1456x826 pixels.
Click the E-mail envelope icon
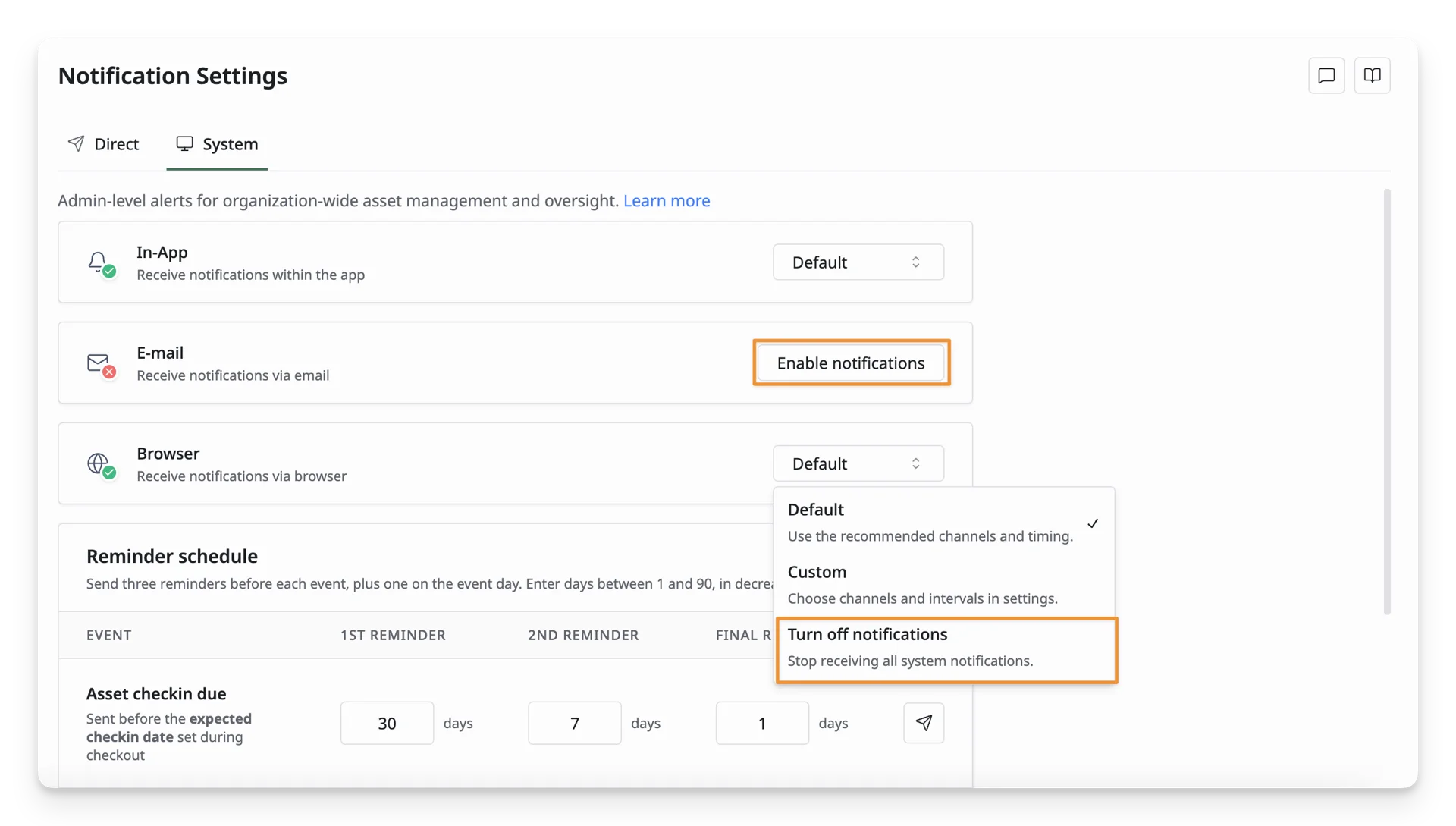click(x=100, y=364)
